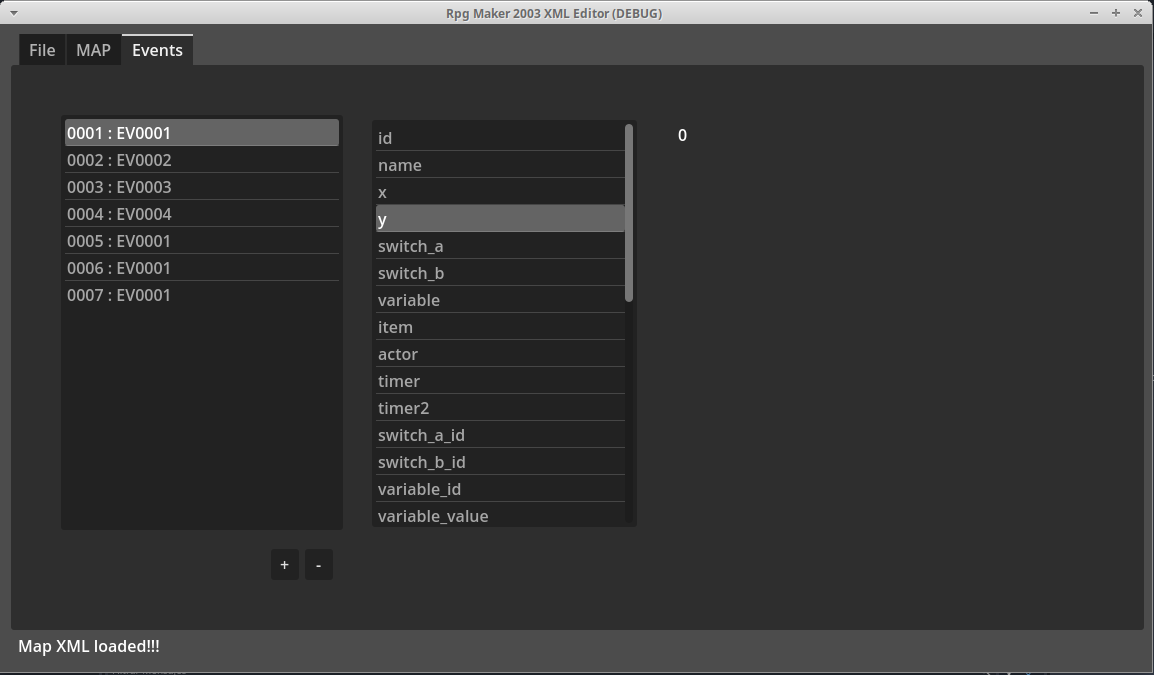Select event 0007 : EV0001
The image size is (1154, 675).
click(x=202, y=295)
